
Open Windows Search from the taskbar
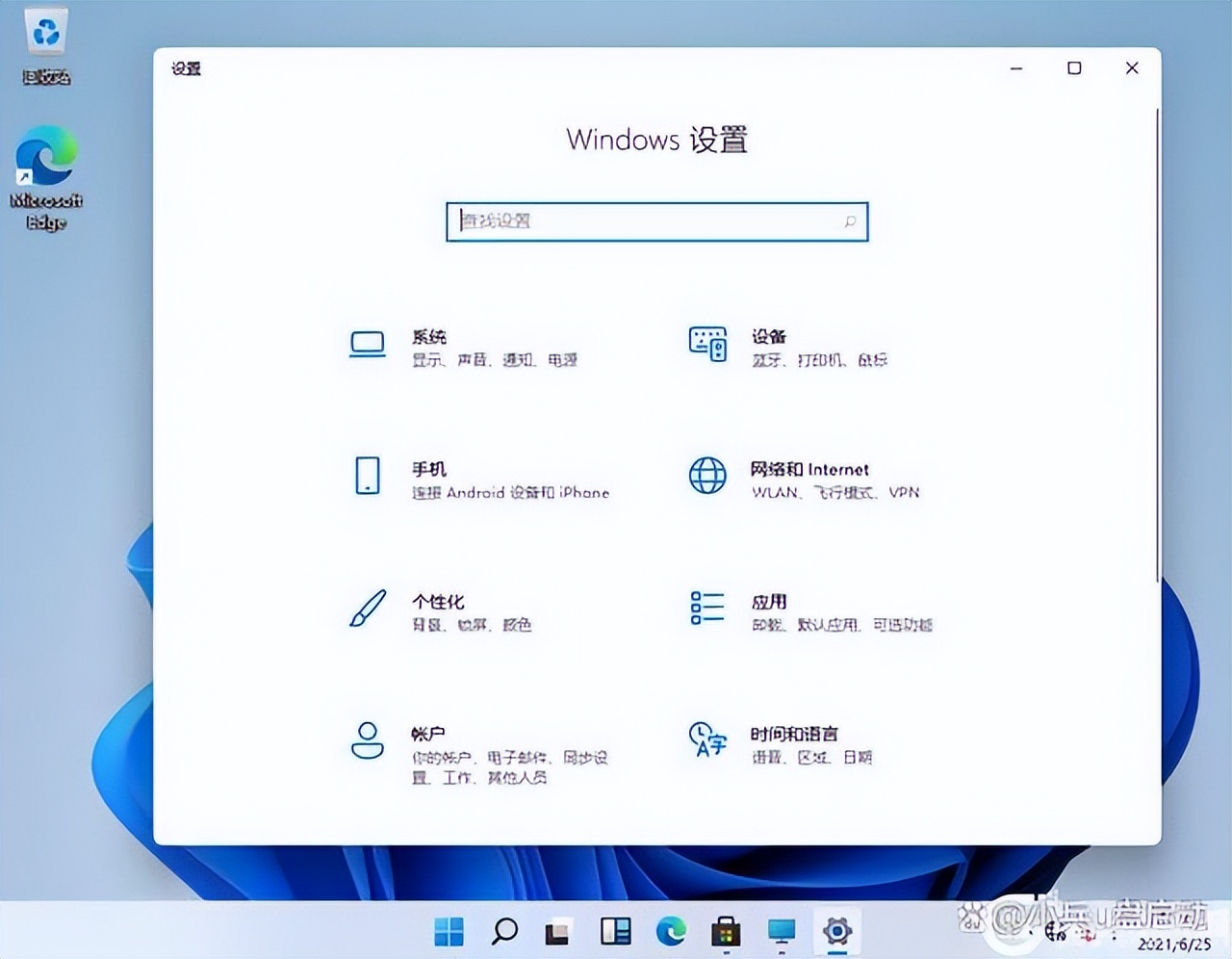click(504, 931)
